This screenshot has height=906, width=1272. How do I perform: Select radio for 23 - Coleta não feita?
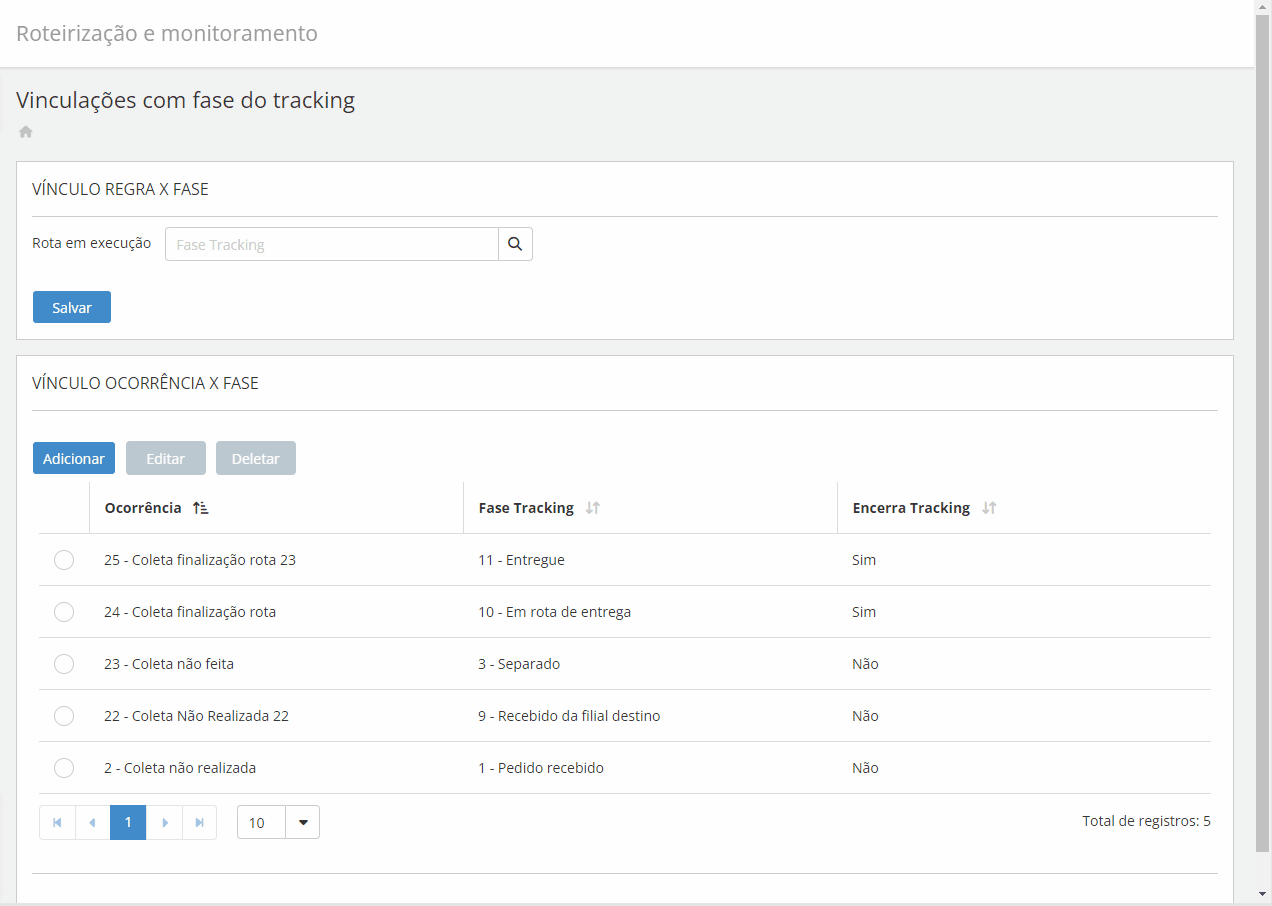pos(64,664)
